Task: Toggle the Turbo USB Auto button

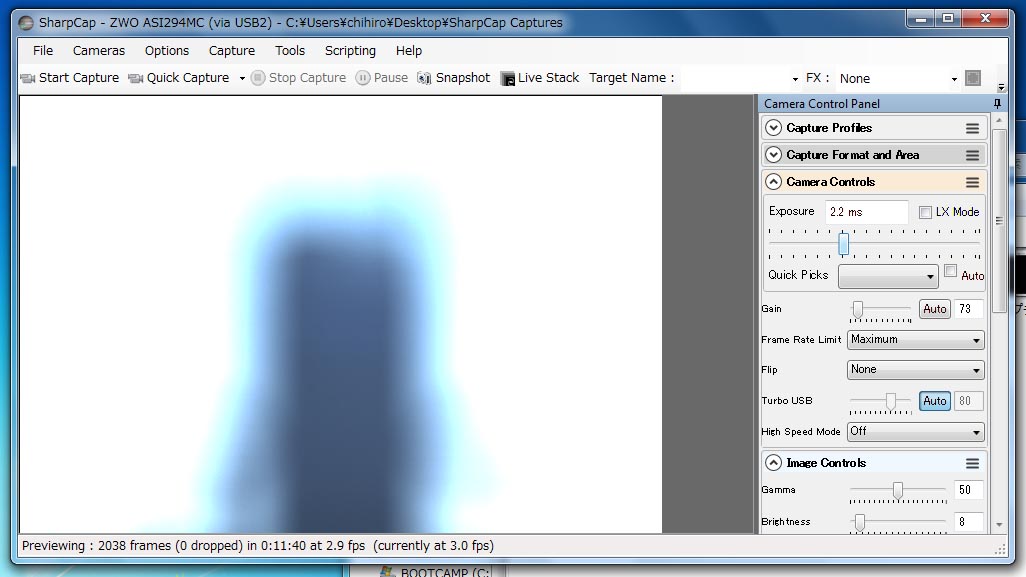Action: (934, 400)
